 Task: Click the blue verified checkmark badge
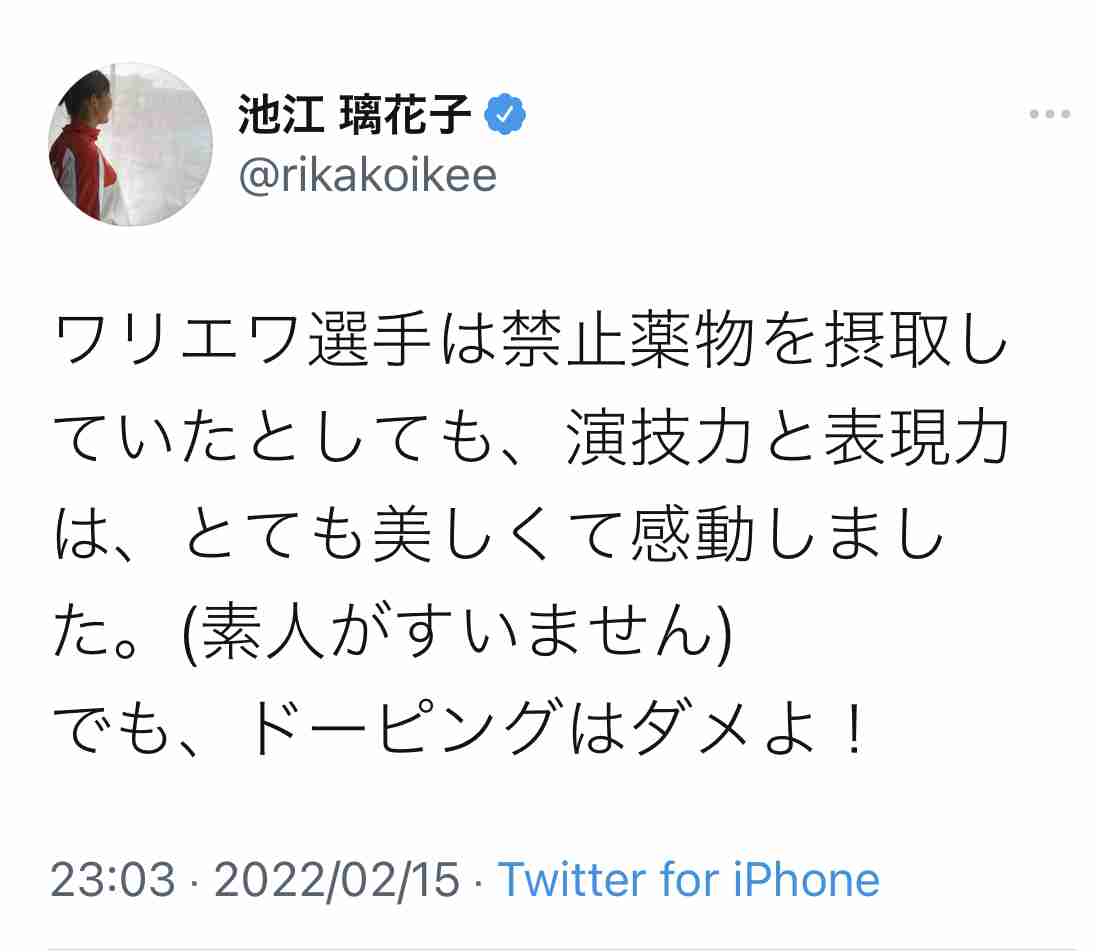click(x=505, y=114)
